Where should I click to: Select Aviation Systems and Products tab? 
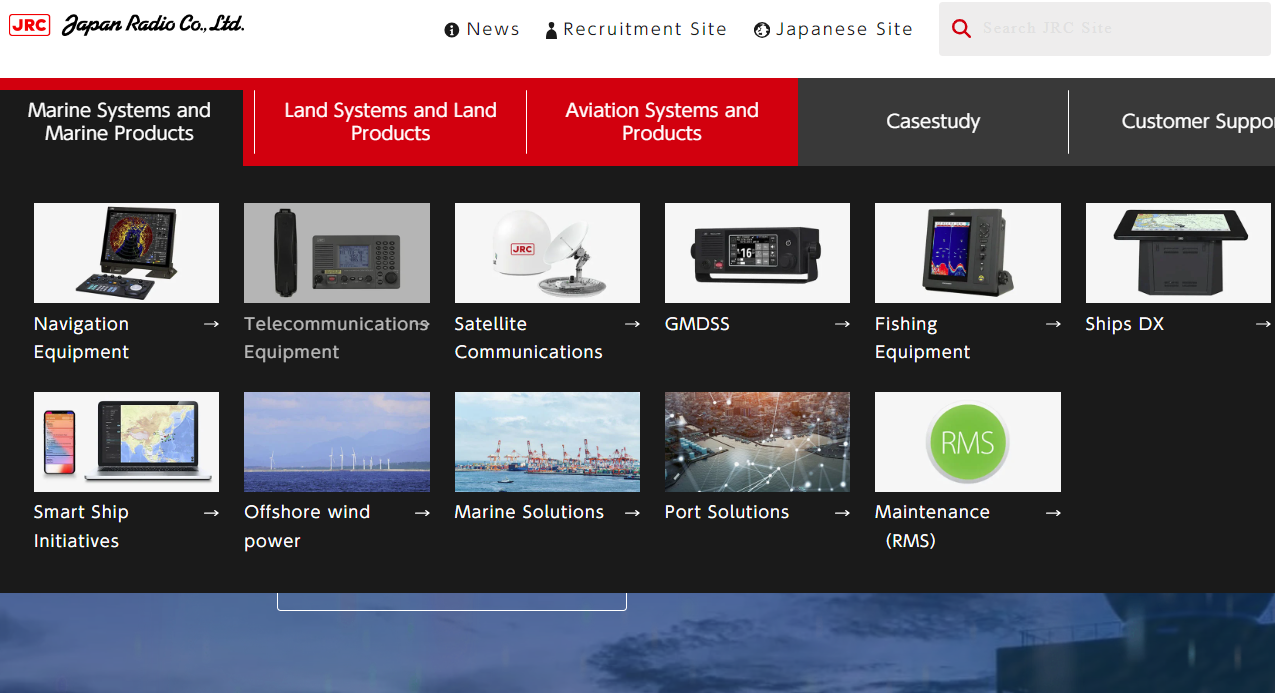(x=662, y=122)
